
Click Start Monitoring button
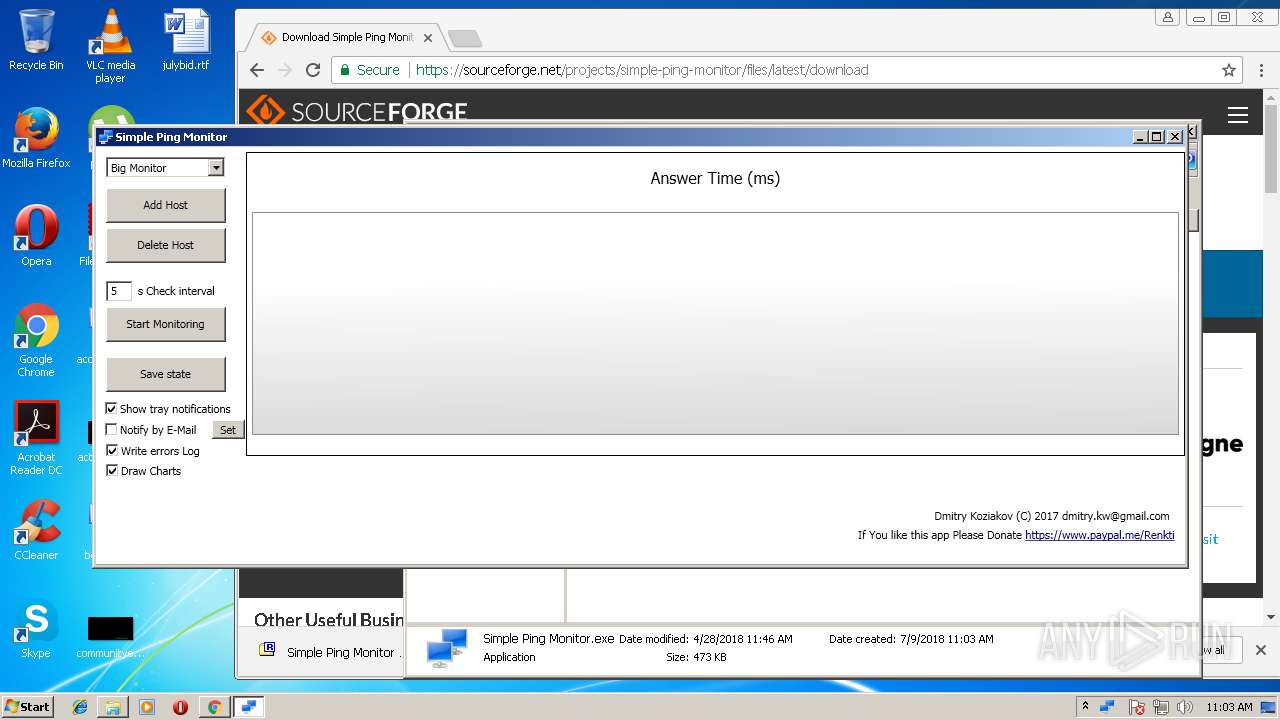pyautogui.click(x=166, y=324)
